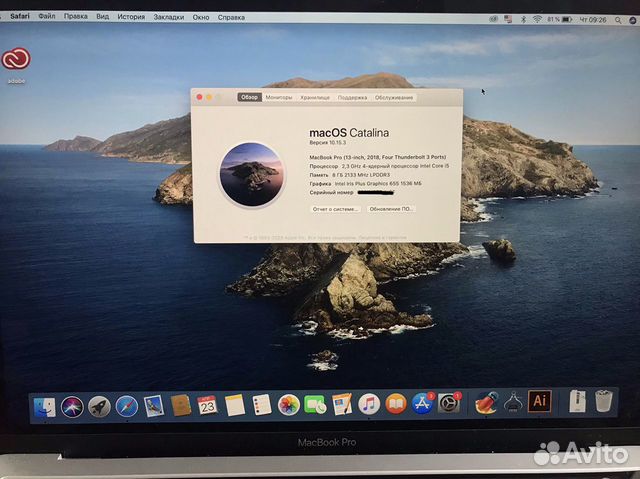Viewport: 640px width, 479px height.
Task: Open Safari compass icon in Dock
Action: [127, 406]
